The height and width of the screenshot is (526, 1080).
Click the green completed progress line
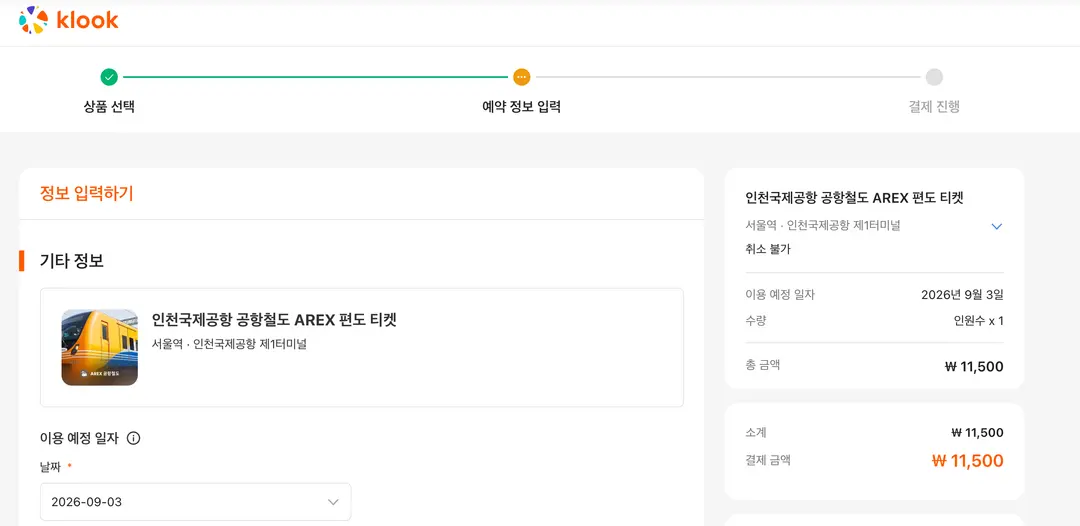point(315,77)
